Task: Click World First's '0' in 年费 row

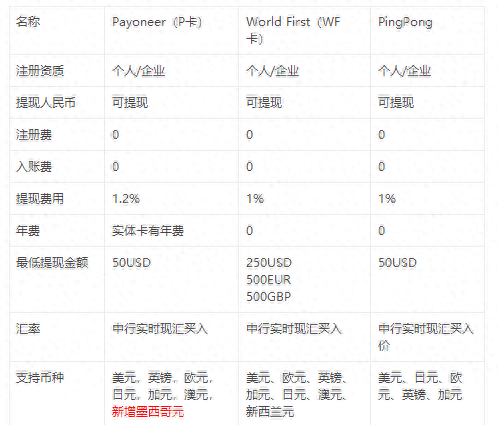Action: (250, 231)
